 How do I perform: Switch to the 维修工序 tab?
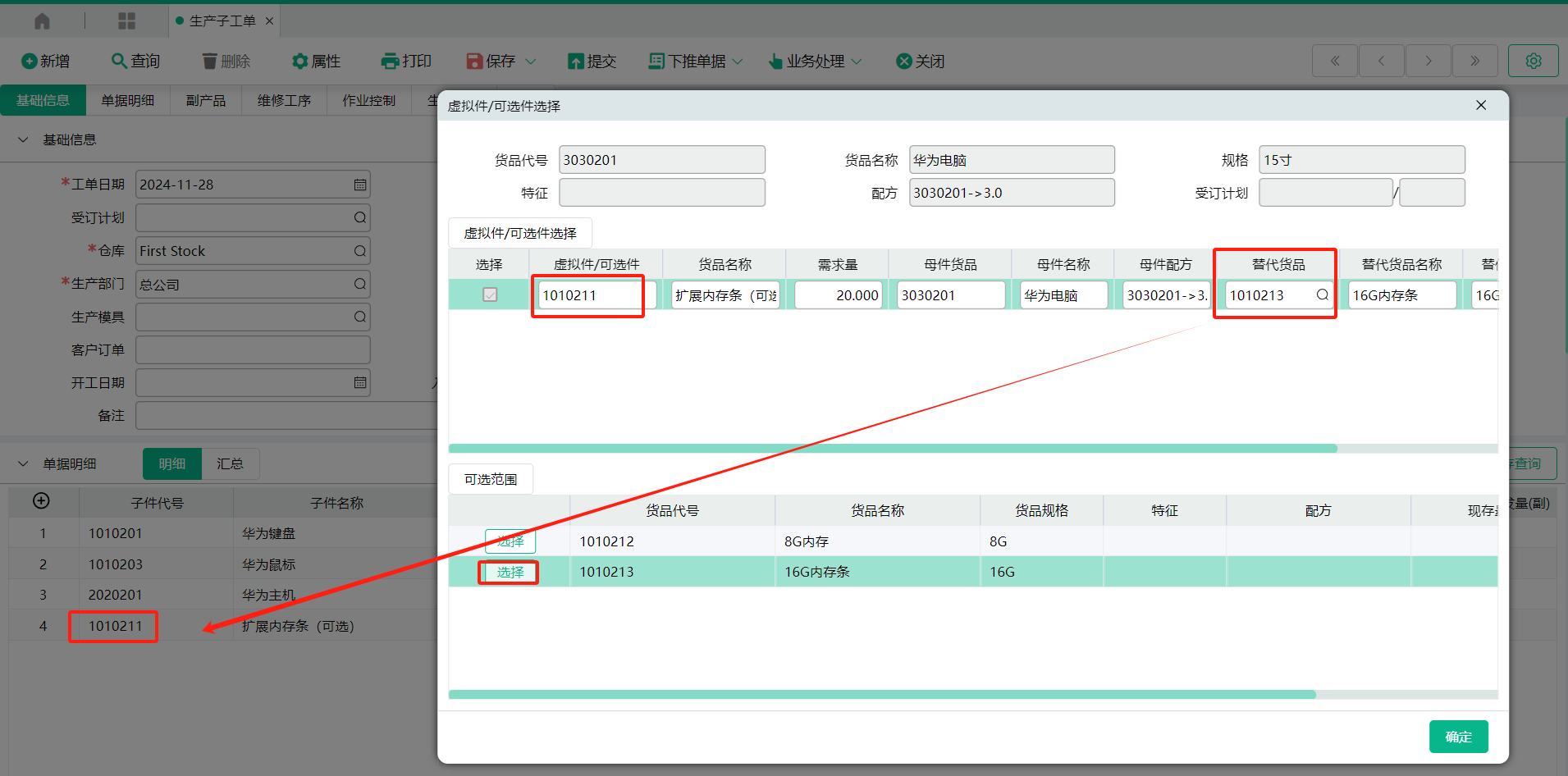tap(284, 100)
